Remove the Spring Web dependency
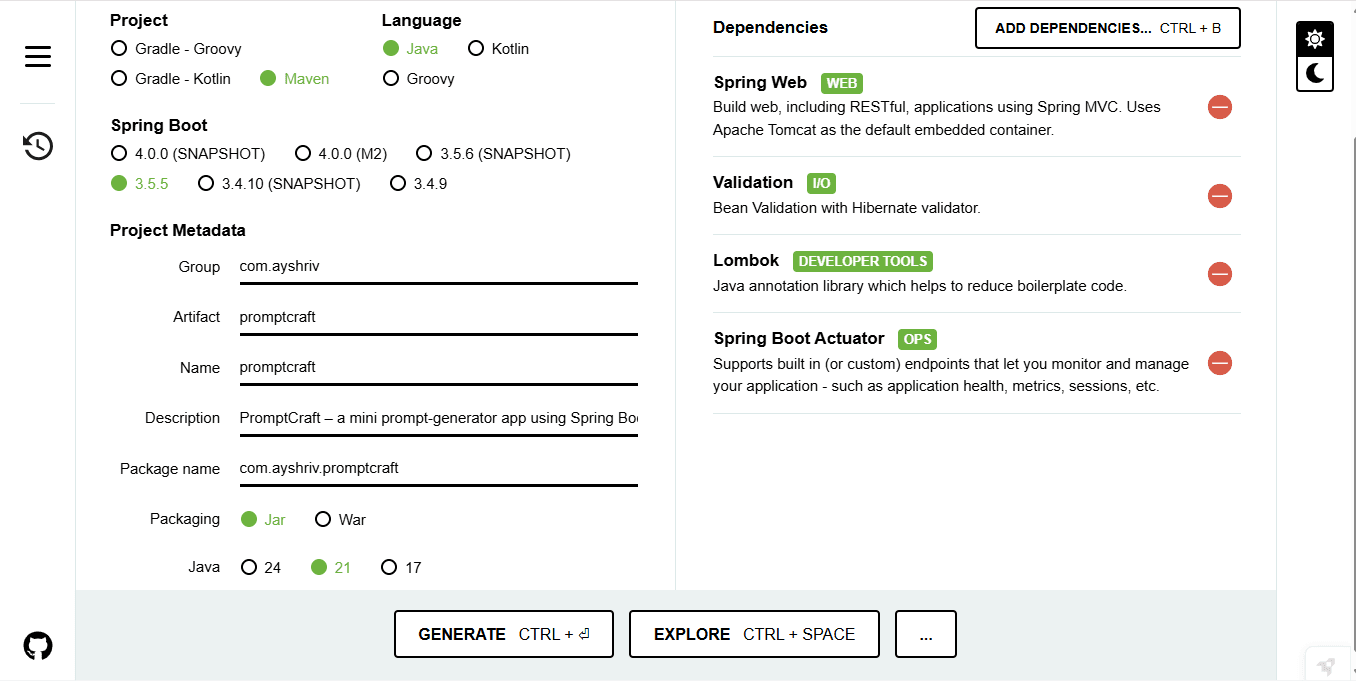The image size is (1356, 681). 1220,107
